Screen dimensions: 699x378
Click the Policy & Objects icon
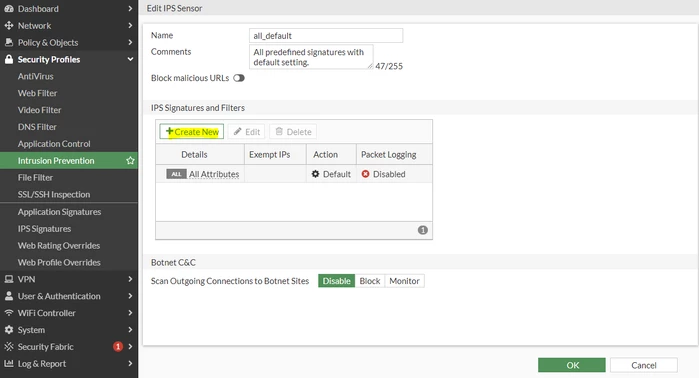(x=9, y=42)
